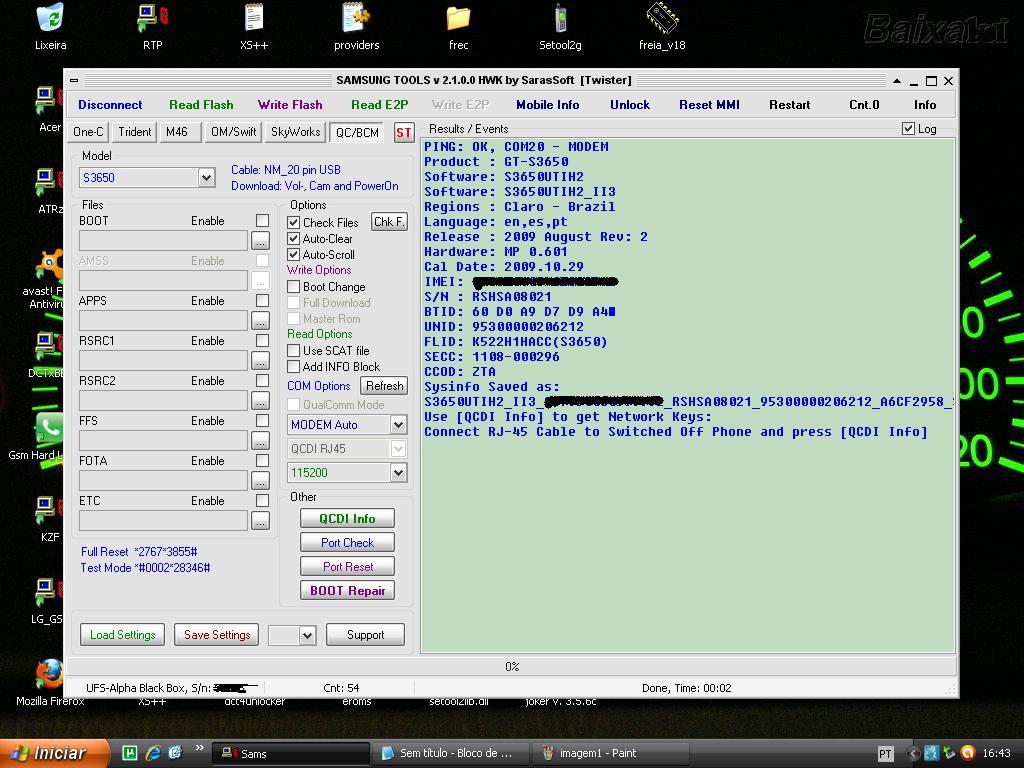Browse for ETC file with the ... button

pos(260,520)
